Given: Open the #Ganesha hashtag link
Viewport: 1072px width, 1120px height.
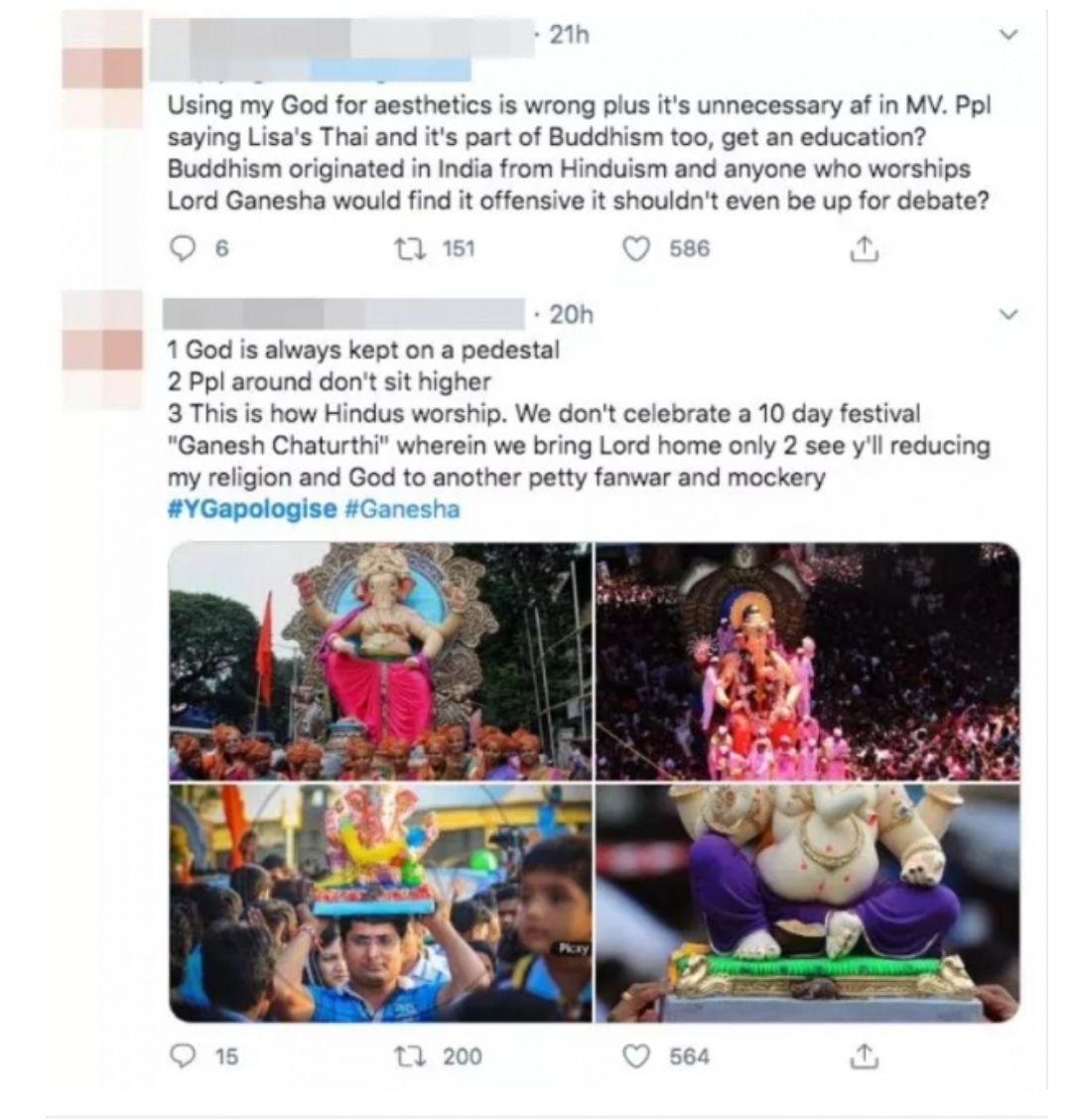Looking at the screenshot, I should [402, 509].
